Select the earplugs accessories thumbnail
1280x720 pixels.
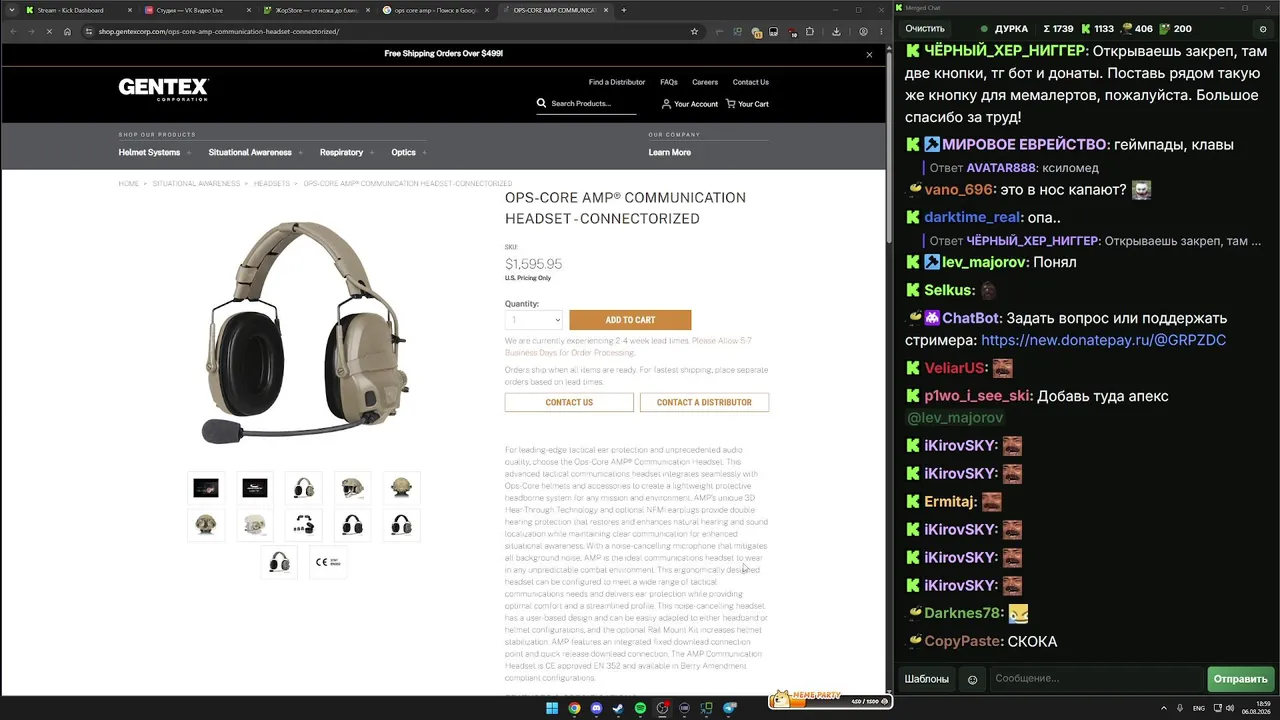pos(303,525)
